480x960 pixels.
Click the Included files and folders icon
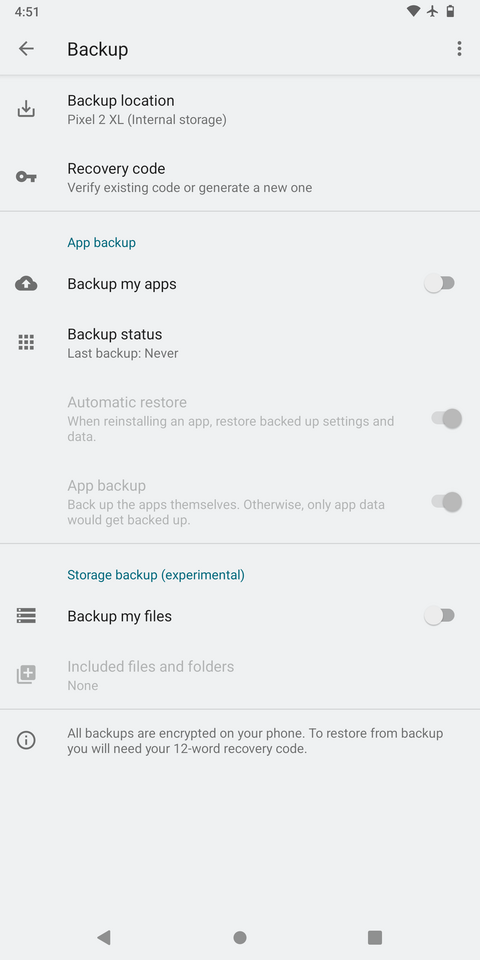click(x=26, y=675)
